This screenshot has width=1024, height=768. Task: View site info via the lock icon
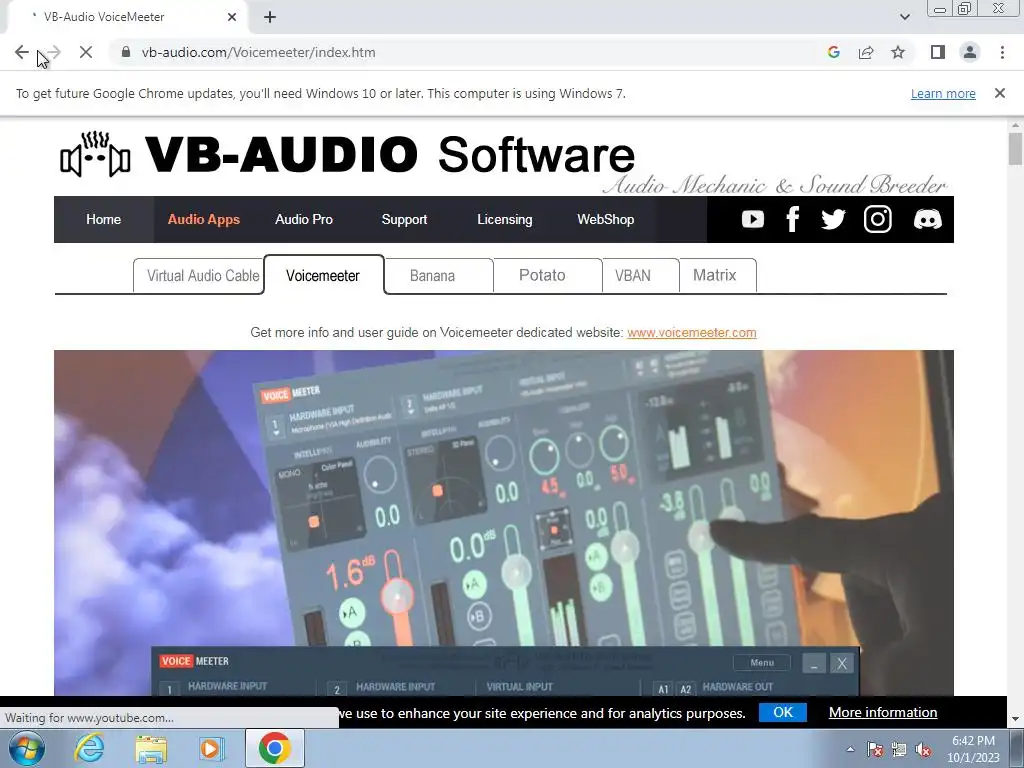click(x=126, y=52)
